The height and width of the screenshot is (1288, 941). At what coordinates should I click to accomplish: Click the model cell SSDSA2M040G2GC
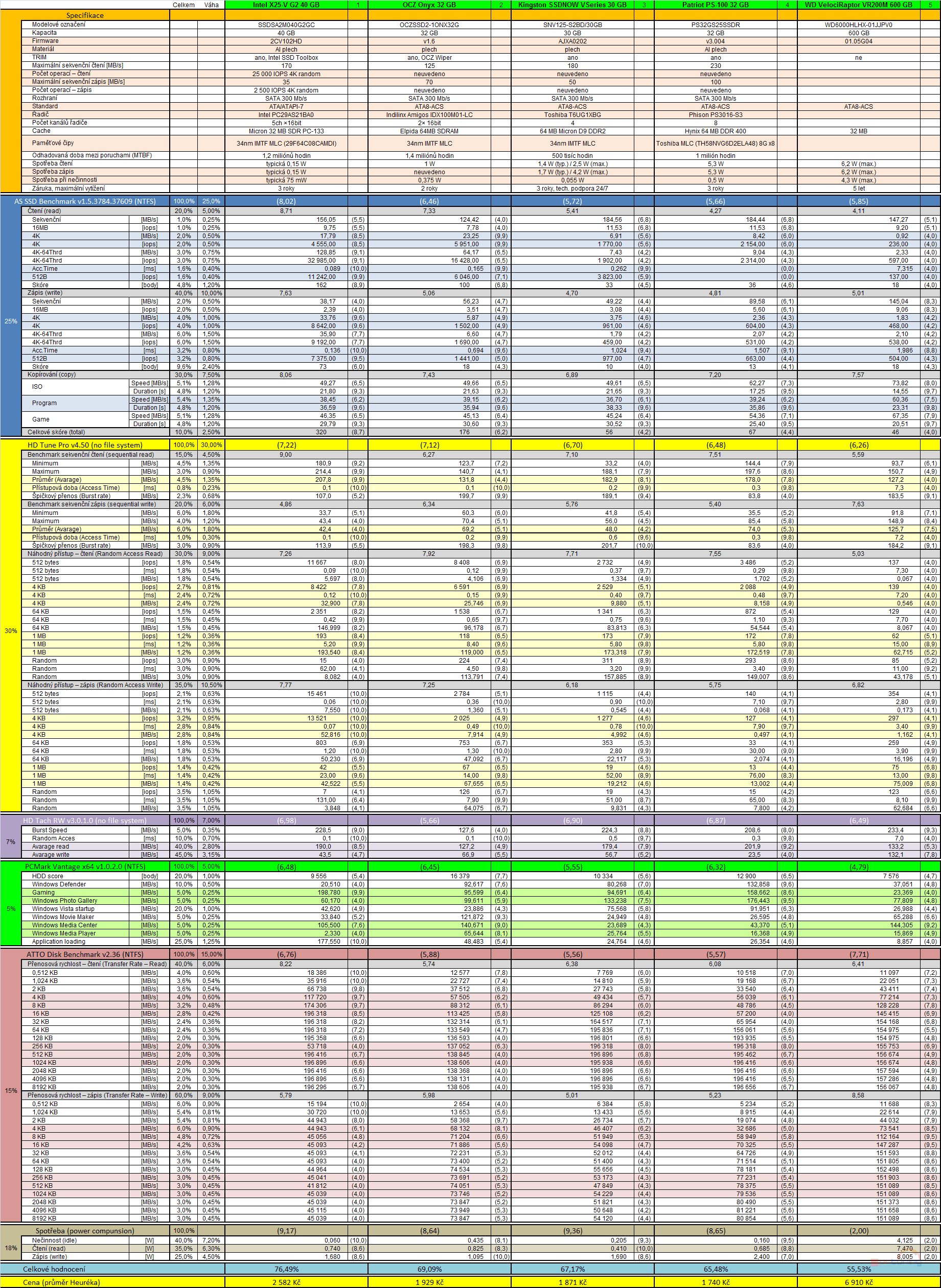click(286, 25)
